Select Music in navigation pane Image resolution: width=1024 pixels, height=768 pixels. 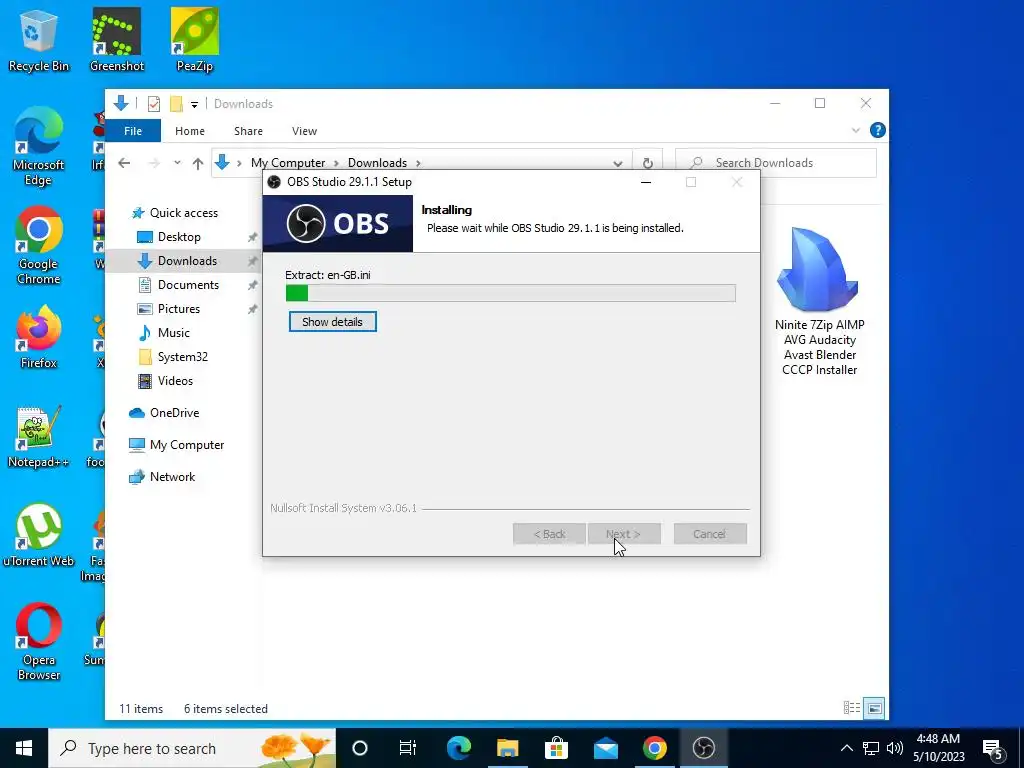pyautogui.click(x=174, y=333)
